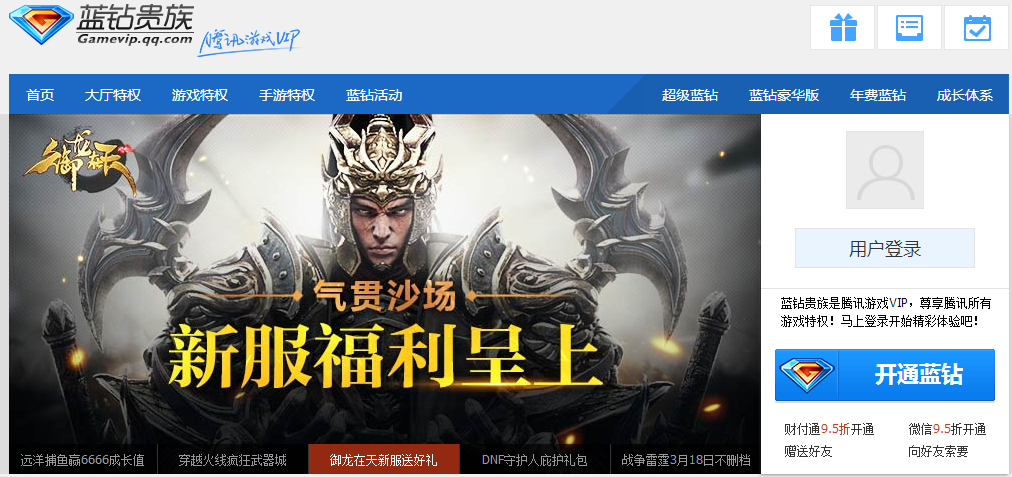The image size is (1012, 477).
Task: Click the 财付通9.5折开通 link
Action: pyautogui.click(x=829, y=429)
